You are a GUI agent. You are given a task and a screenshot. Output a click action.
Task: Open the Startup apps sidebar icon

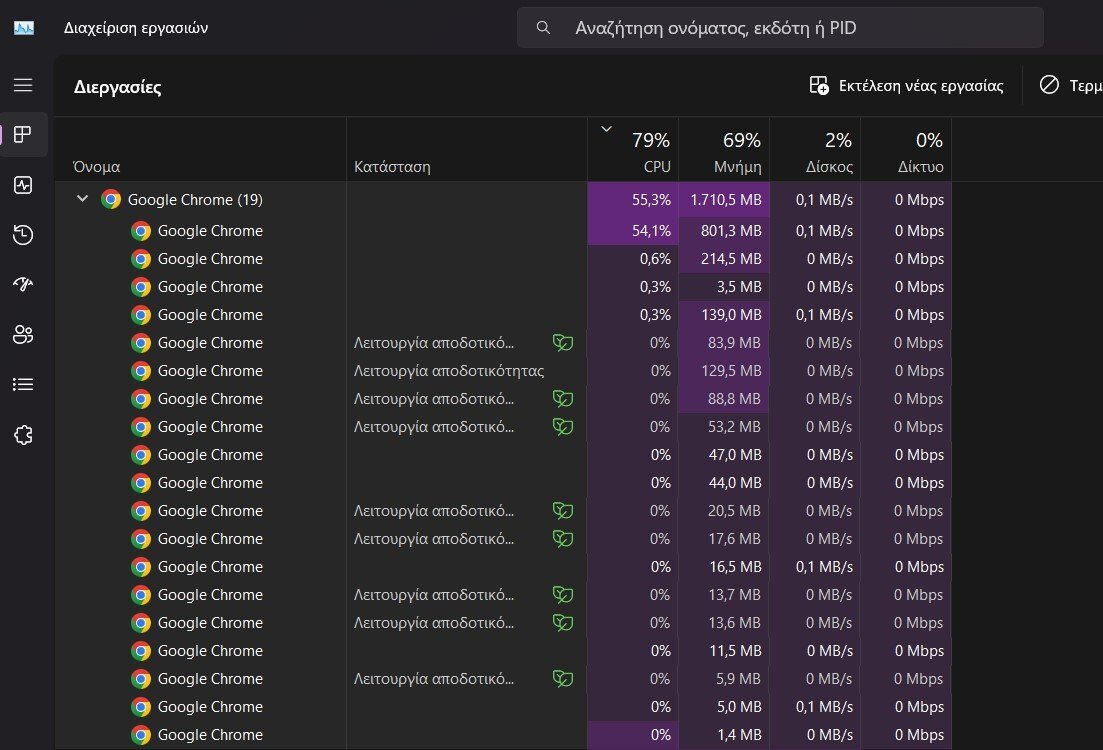coord(23,284)
